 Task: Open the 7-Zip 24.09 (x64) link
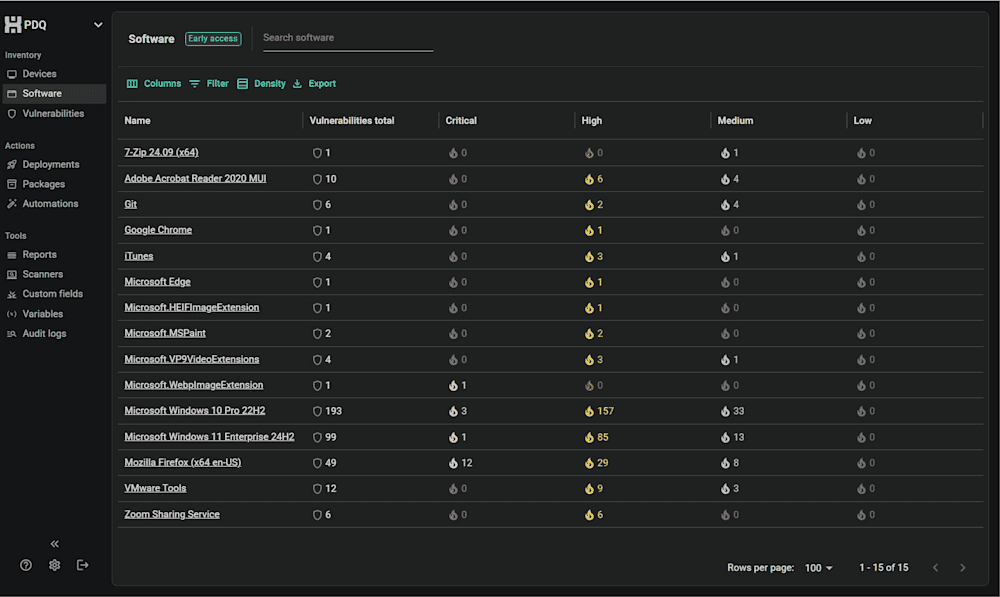tap(161, 152)
